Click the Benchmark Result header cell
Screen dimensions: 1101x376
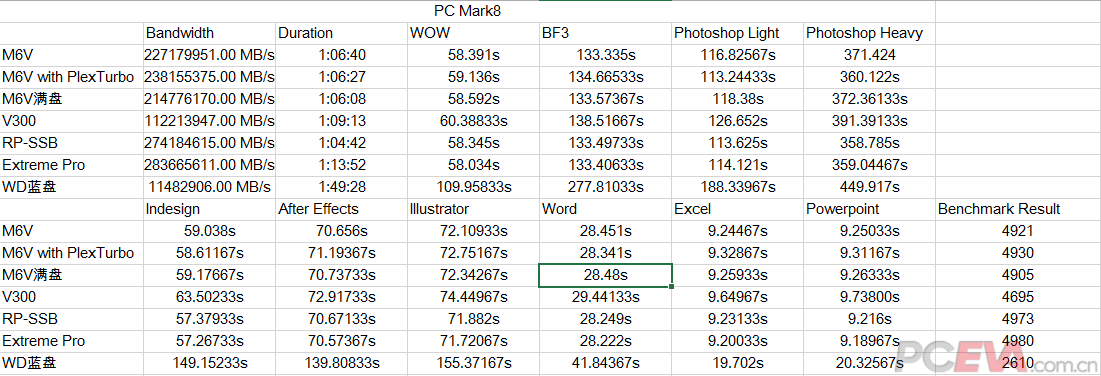[x=1018, y=209]
